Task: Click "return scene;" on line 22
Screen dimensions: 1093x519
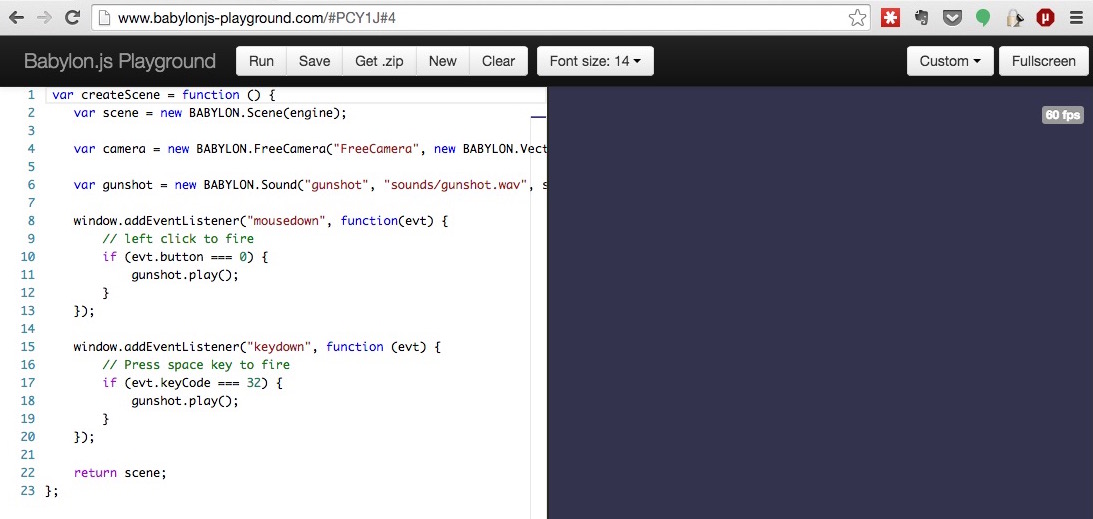Action: 121,473
